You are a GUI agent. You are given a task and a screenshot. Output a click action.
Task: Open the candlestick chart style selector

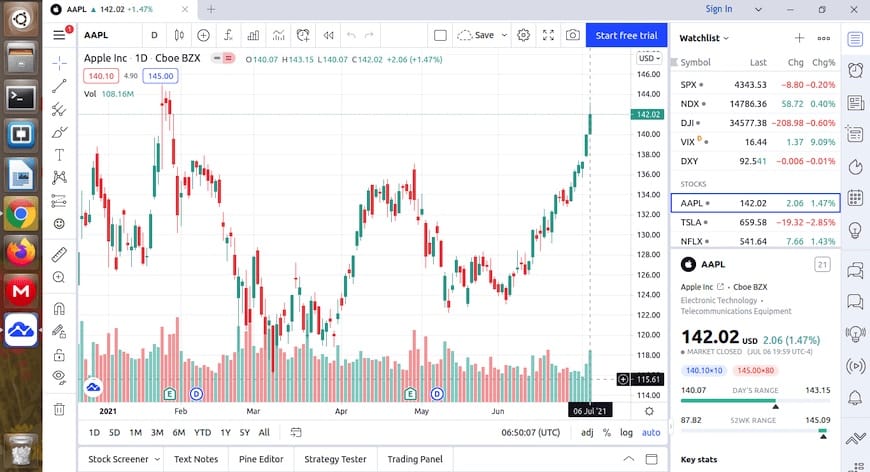(179, 35)
